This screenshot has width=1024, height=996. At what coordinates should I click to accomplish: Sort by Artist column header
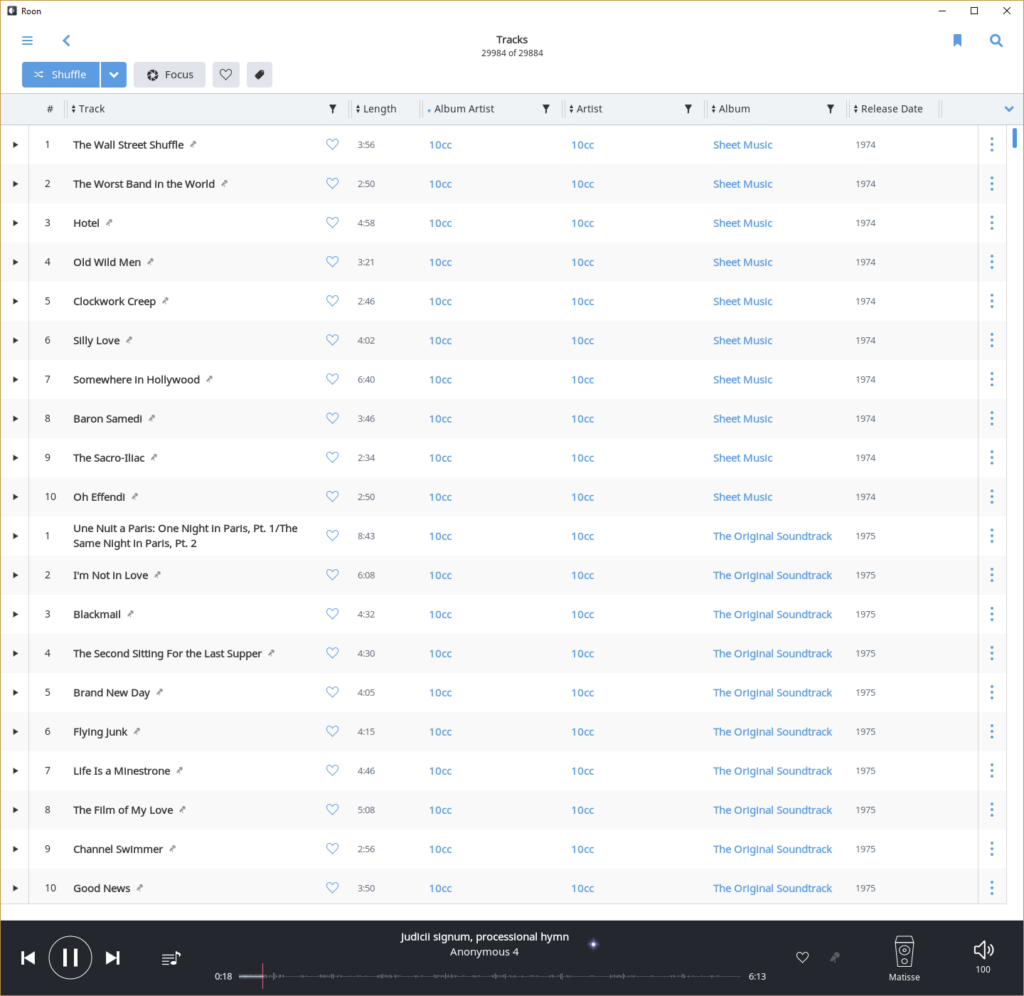point(586,109)
